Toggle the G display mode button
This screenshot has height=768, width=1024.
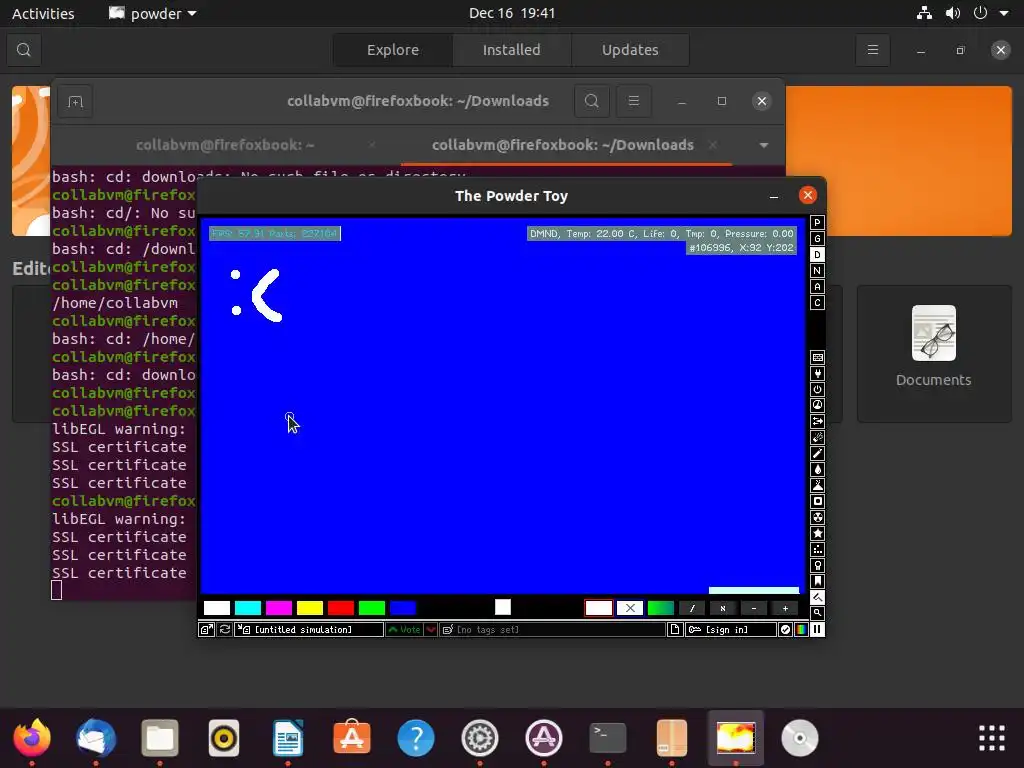[817, 238]
